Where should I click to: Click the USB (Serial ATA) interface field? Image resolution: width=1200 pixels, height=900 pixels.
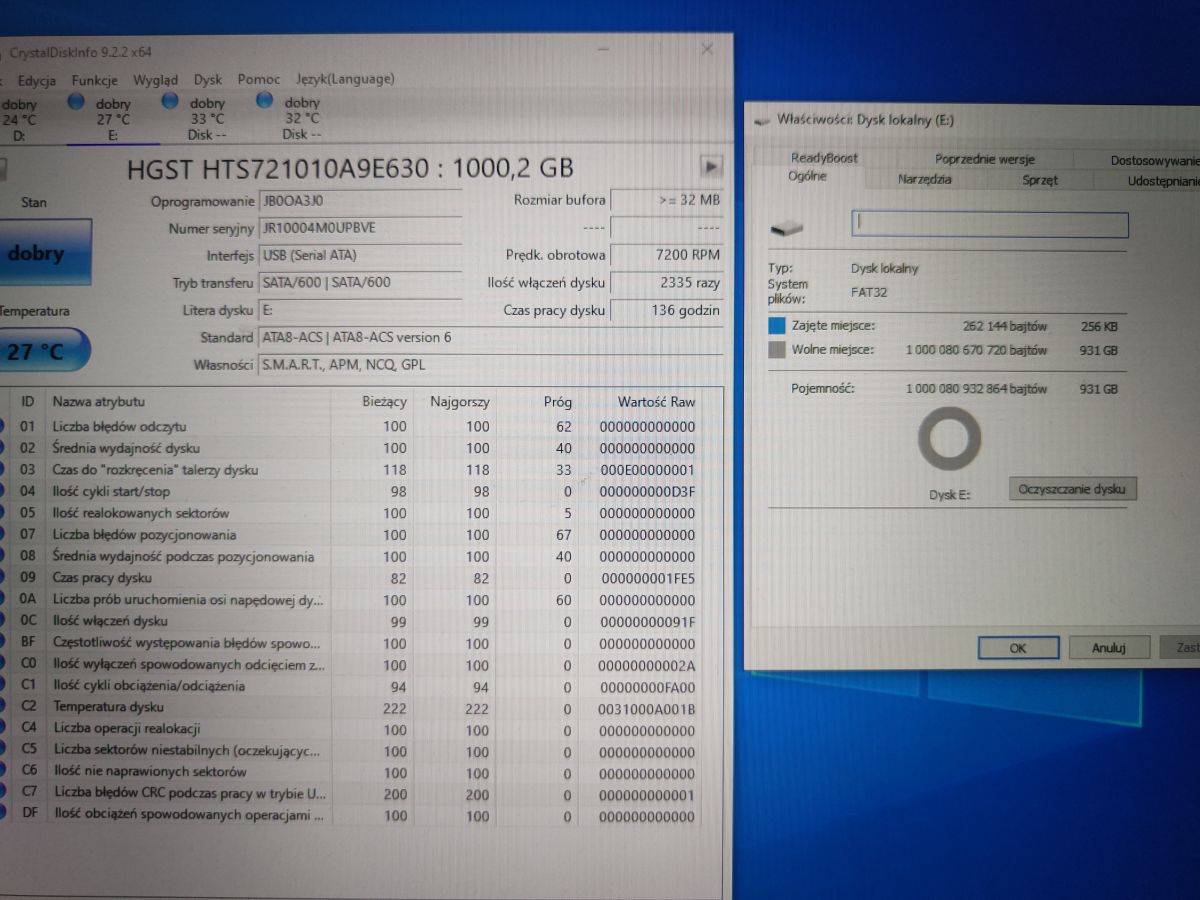coord(360,255)
